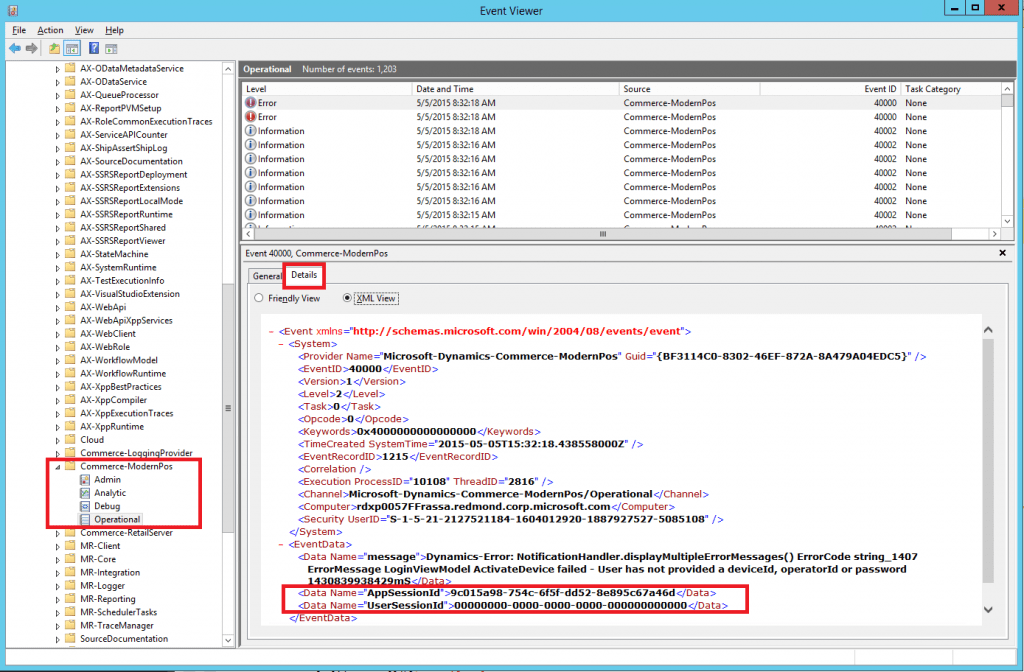The image size is (1024, 672).
Task: Open the View menu
Action: (x=84, y=30)
